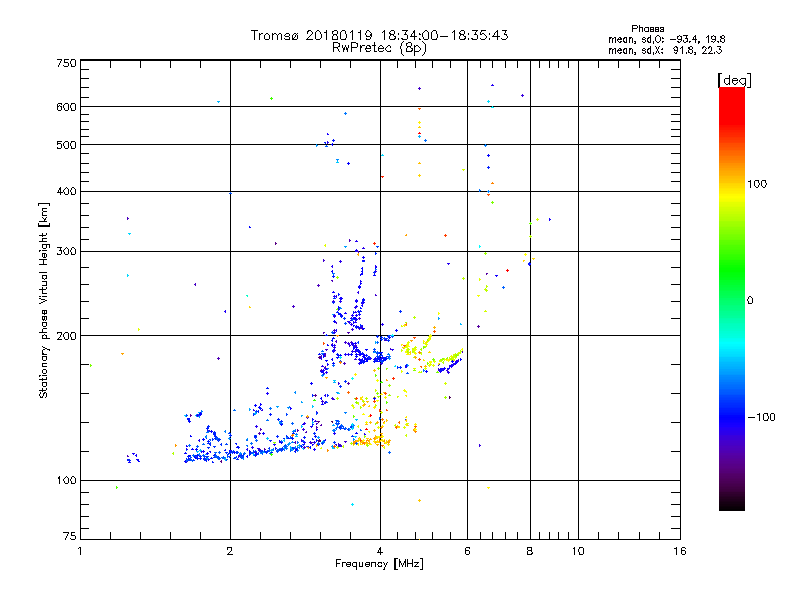Click the colorbar tick label '-100'

click(761, 417)
